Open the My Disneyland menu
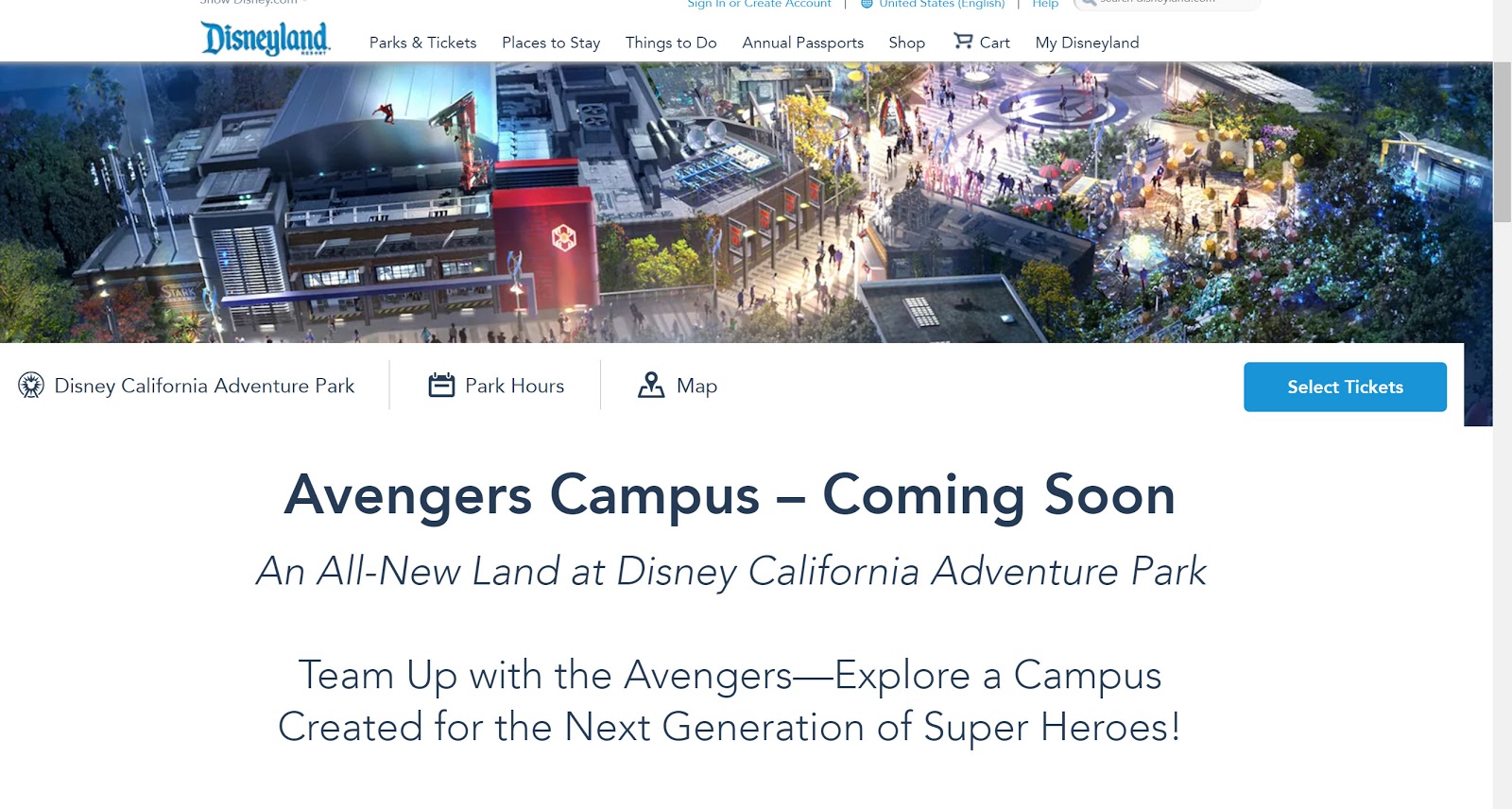 [x=1087, y=43]
